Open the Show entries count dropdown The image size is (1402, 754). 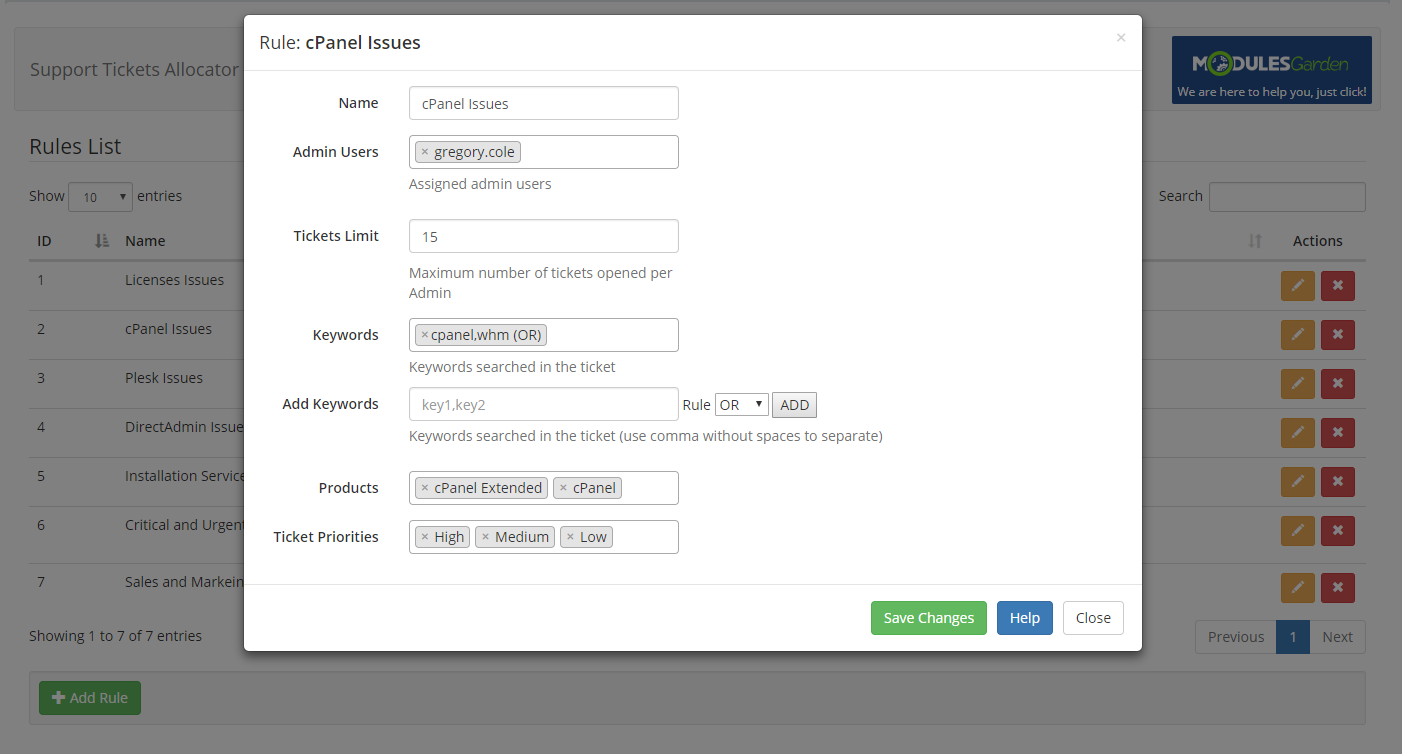tap(100, 197)
